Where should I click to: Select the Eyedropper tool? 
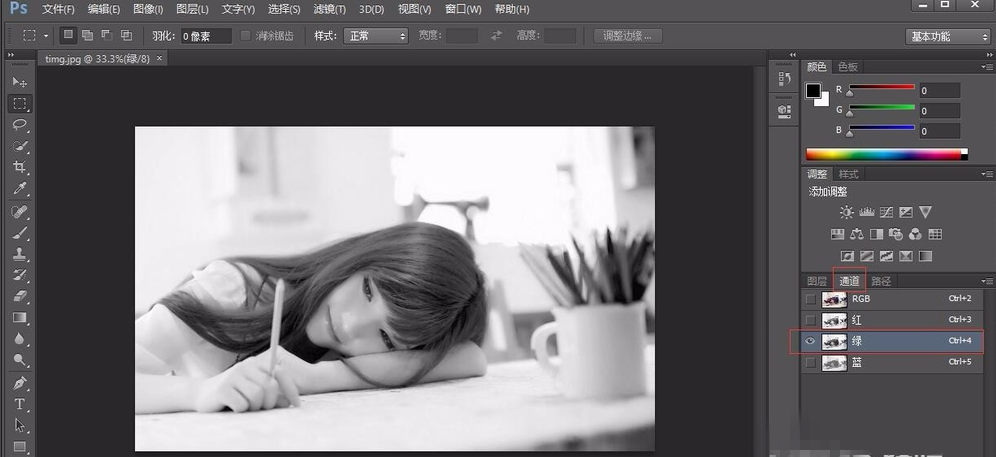pyautogui.click(x=20, y=189)
